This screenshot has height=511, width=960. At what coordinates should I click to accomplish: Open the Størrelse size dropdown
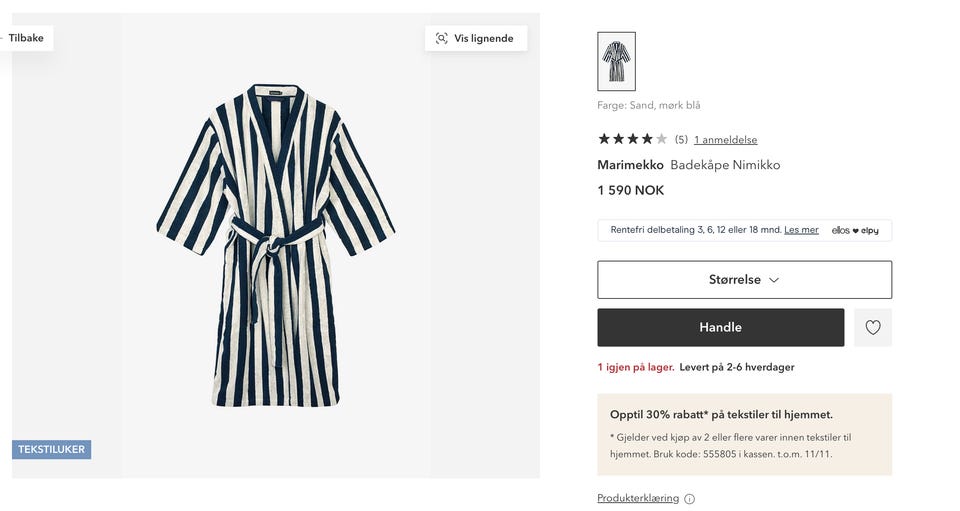pos(744,280)
